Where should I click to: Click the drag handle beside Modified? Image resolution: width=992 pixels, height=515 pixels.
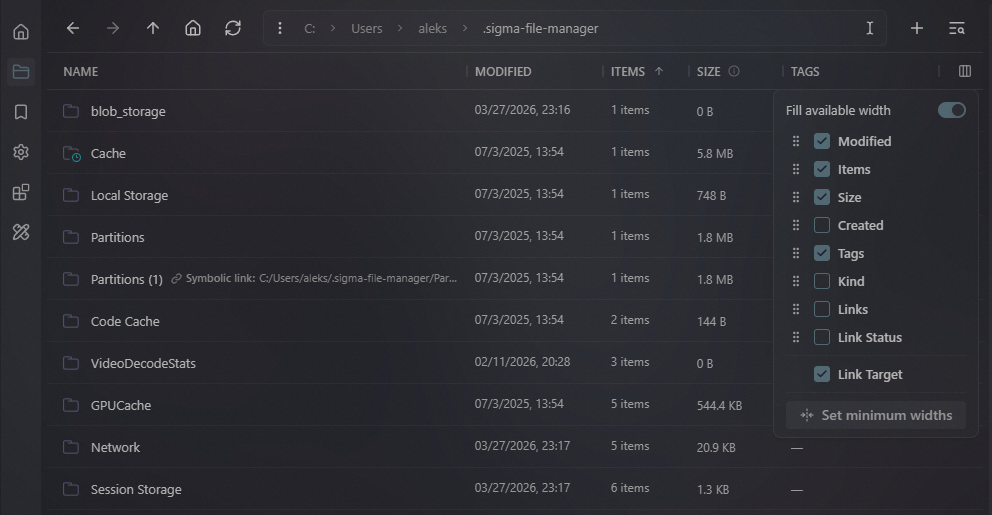pos(796,141)
